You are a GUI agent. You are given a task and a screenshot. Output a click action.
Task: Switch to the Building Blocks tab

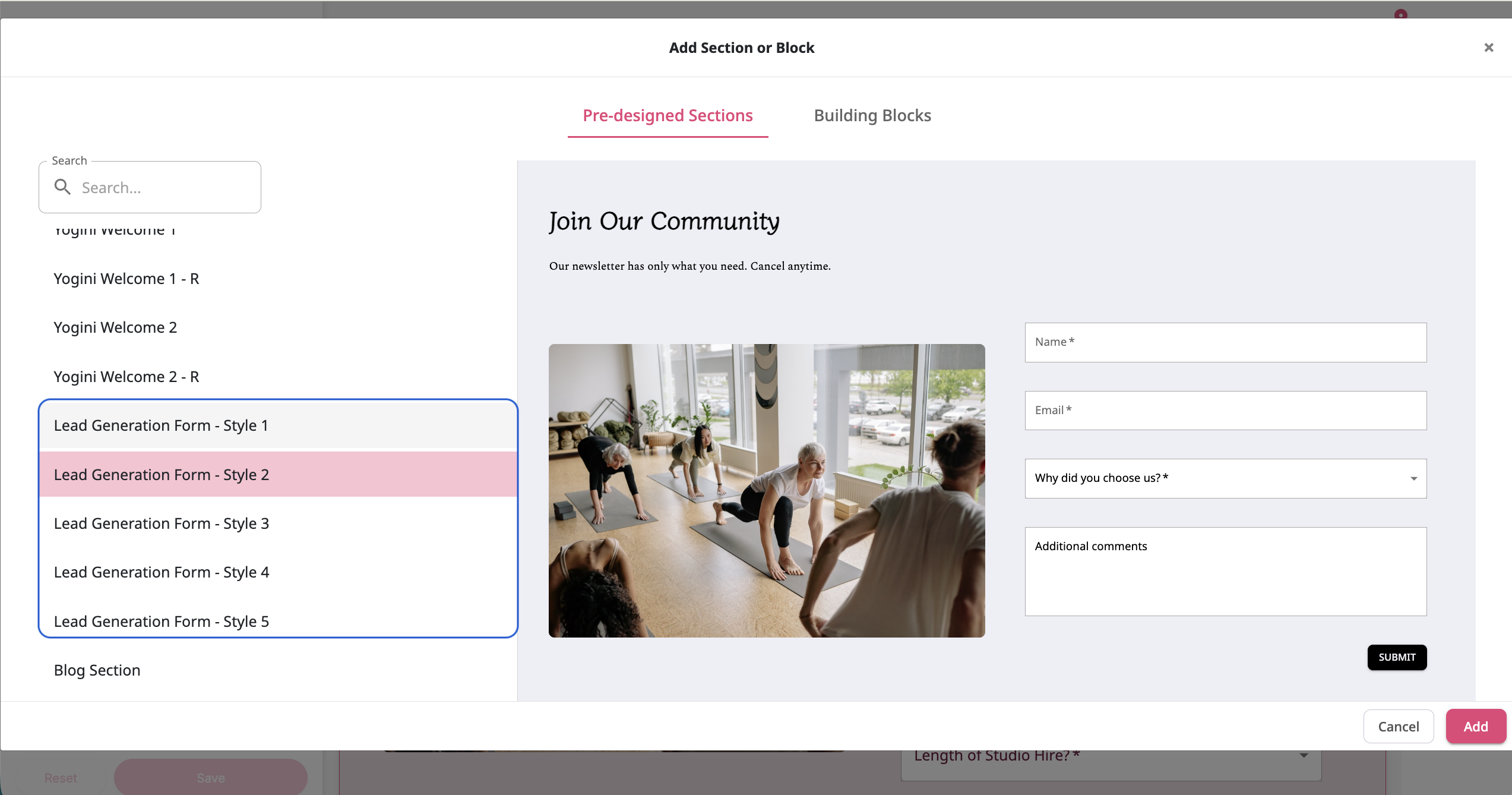coord(872,115)
